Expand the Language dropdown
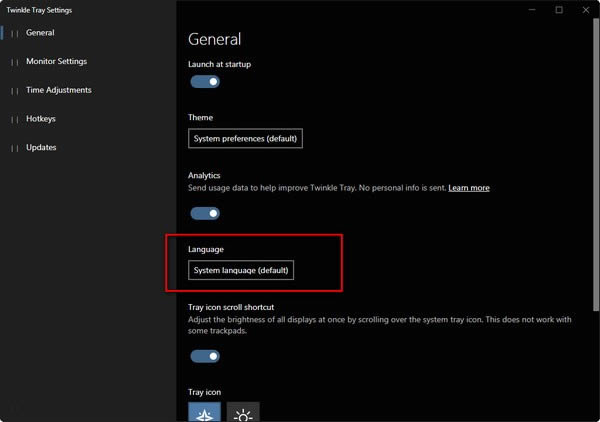This screenshot has width=600, height=422. [x=241, y=271]
